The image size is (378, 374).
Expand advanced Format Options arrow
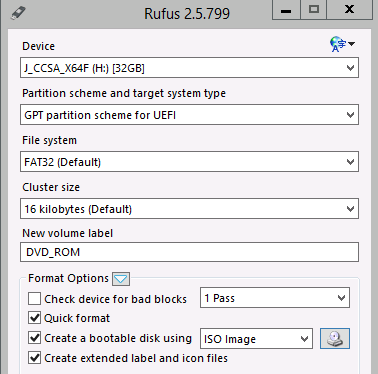tap(121, 279)
